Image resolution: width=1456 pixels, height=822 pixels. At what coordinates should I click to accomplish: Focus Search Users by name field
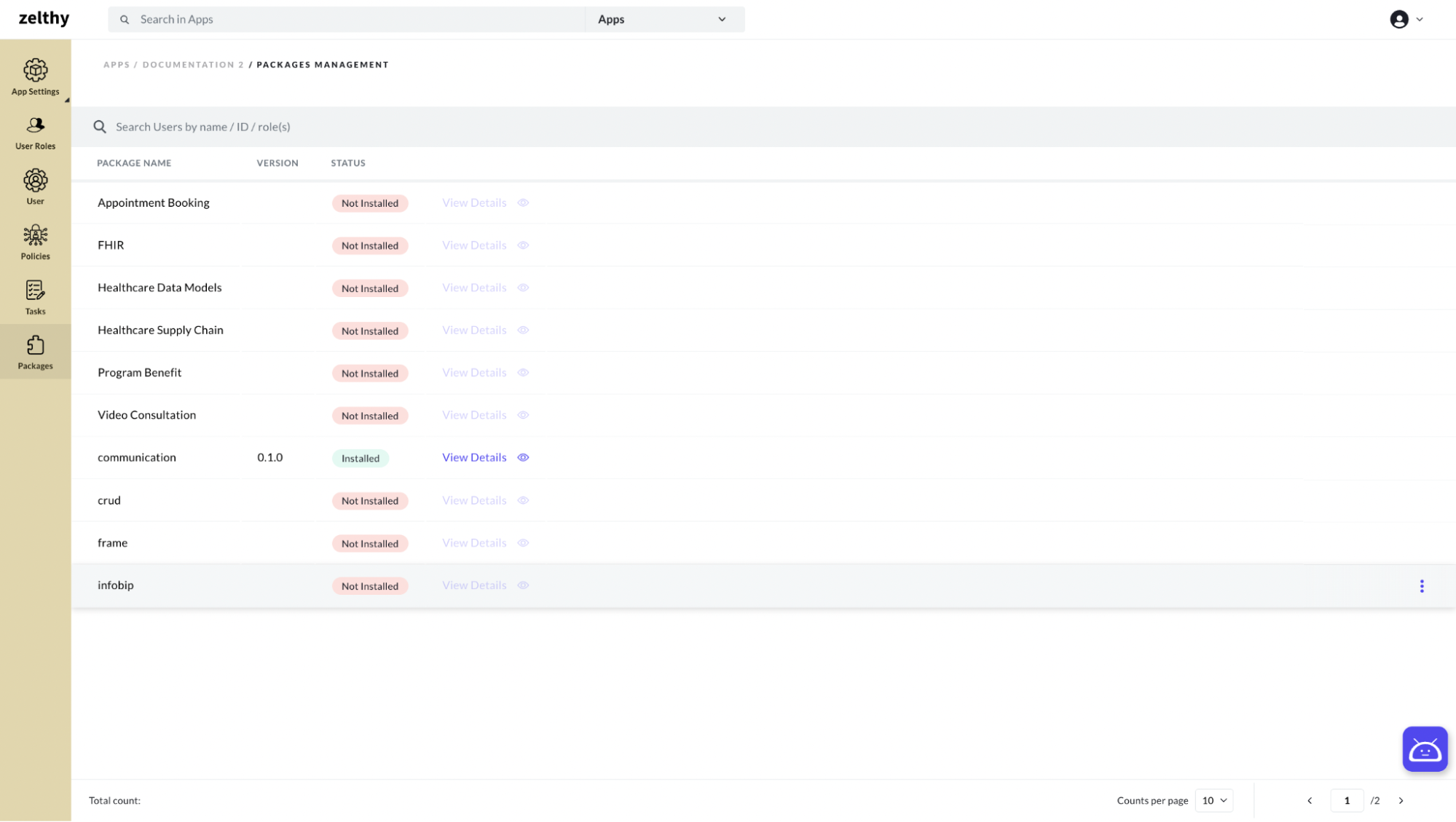coord(763,127)
